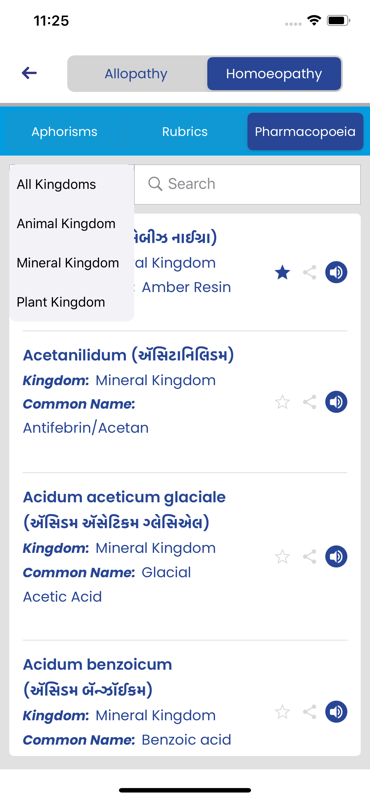Select All Kingdoms from the dropdown list
The width and height of the screenshot is (370, 800).
click(71, 184)
